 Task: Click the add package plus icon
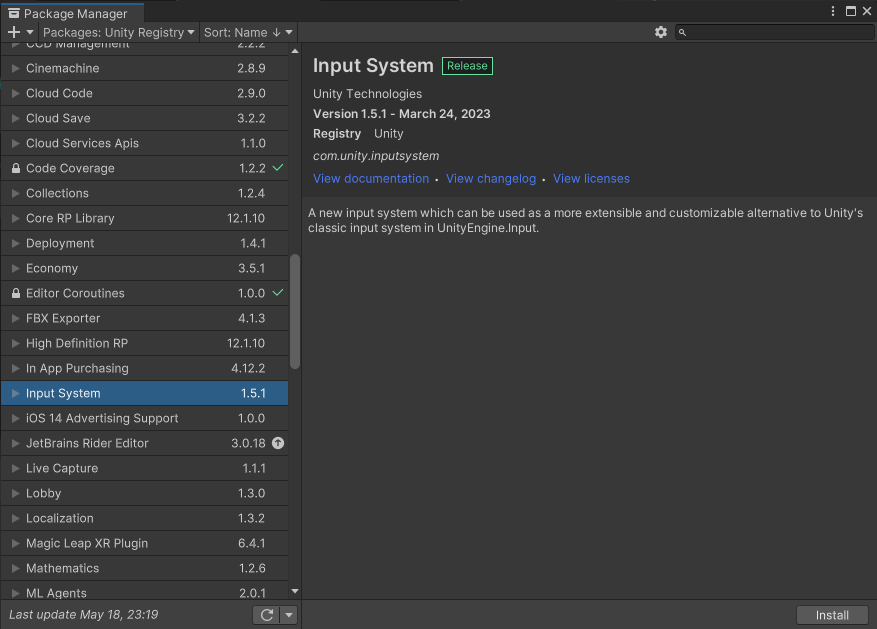14,32
